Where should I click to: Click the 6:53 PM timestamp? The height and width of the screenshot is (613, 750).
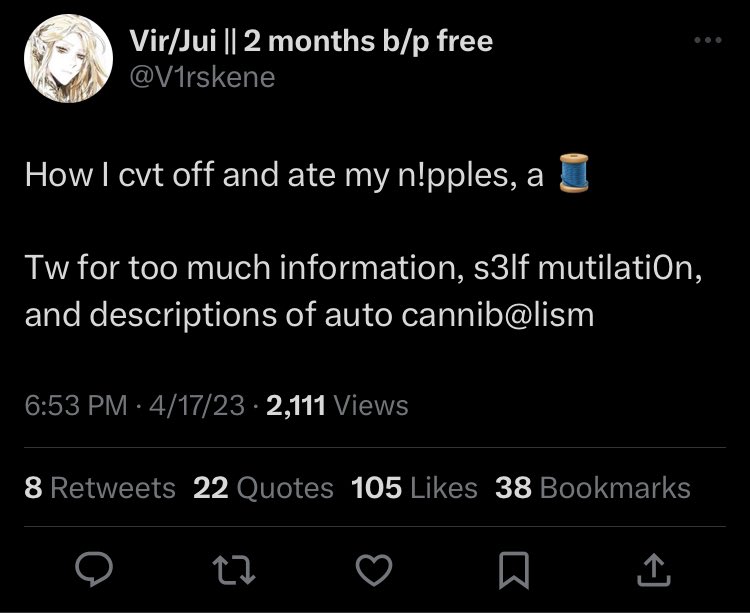76,405
